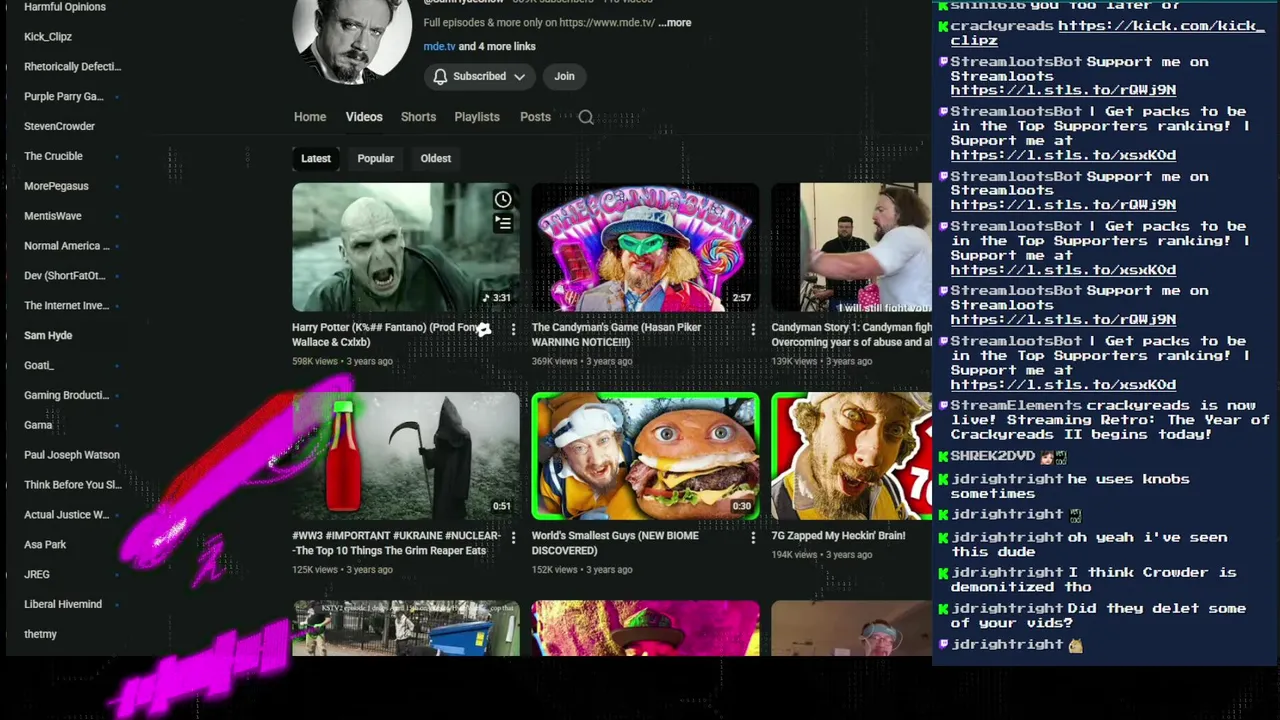1280x720 pixels.
Task: Open MorePegasus subscription
Action: click(x=56, y=186)
